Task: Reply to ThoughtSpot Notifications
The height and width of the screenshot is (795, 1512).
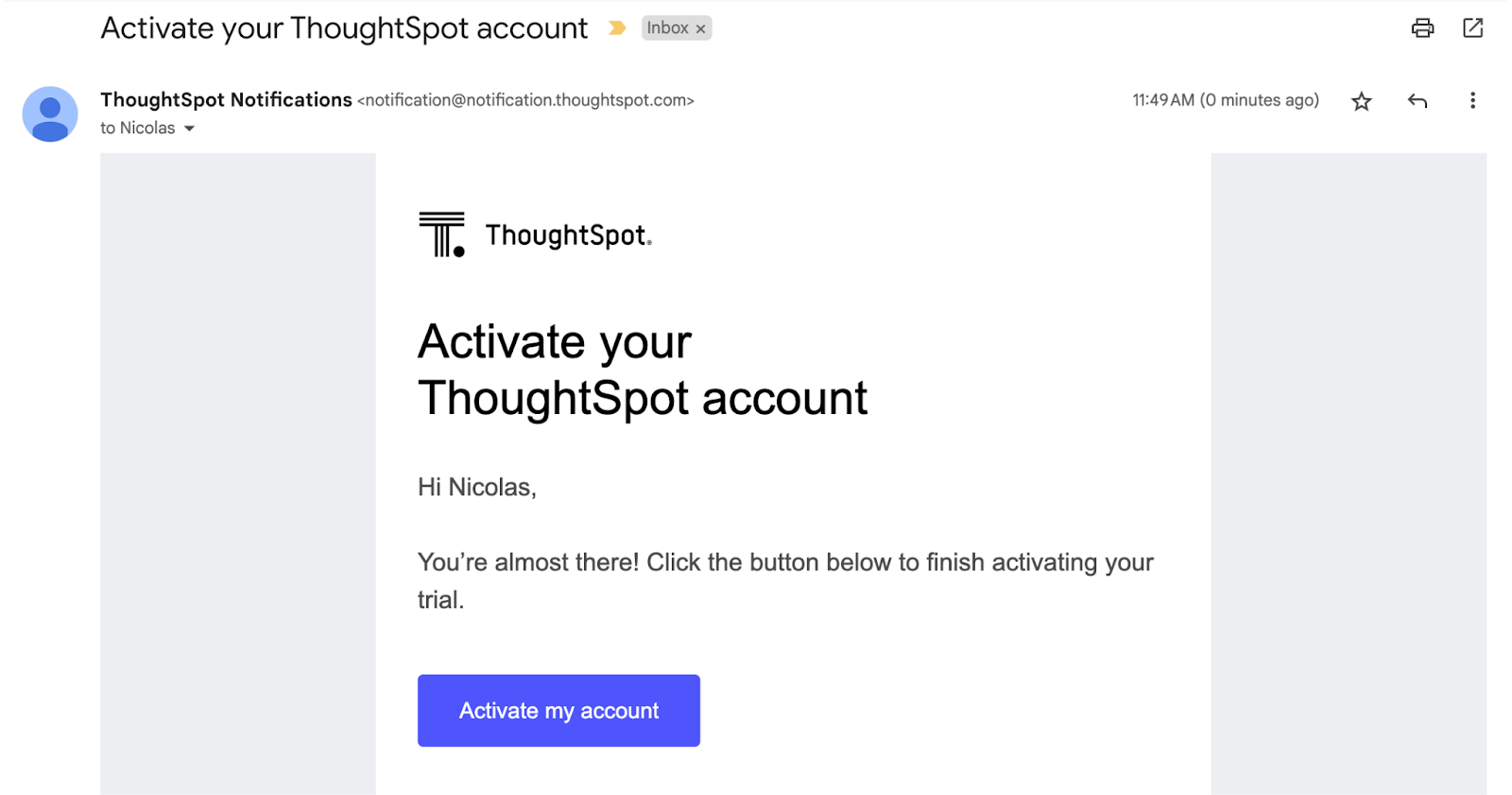Action: [1417, 101]
